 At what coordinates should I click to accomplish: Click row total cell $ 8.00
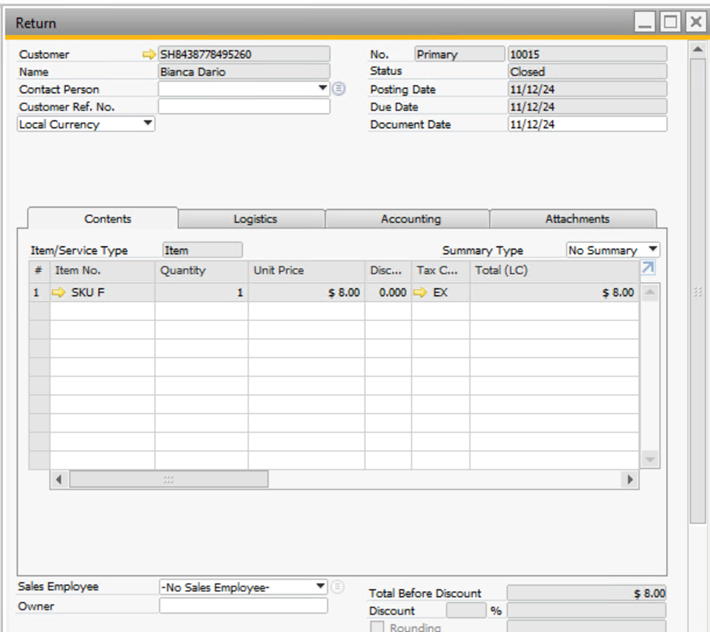coord(554,292)
